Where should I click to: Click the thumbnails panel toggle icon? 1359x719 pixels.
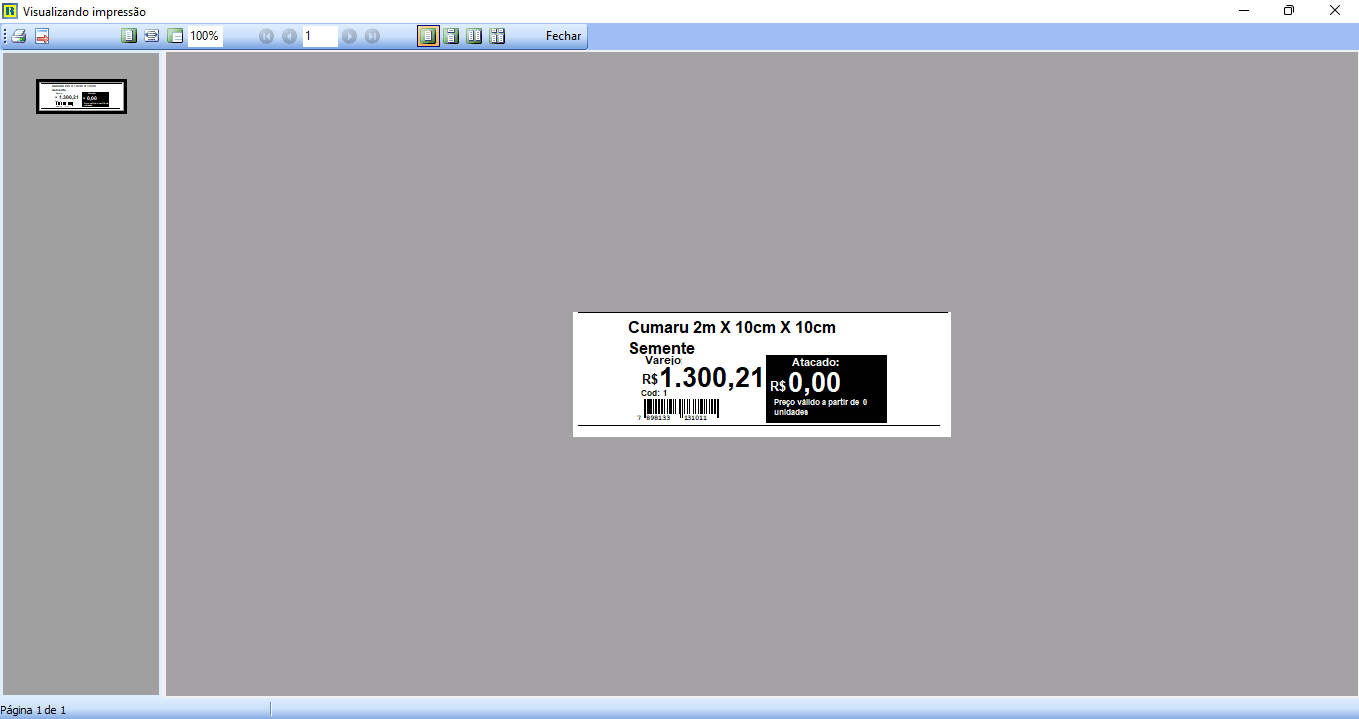tap(175, 36)
